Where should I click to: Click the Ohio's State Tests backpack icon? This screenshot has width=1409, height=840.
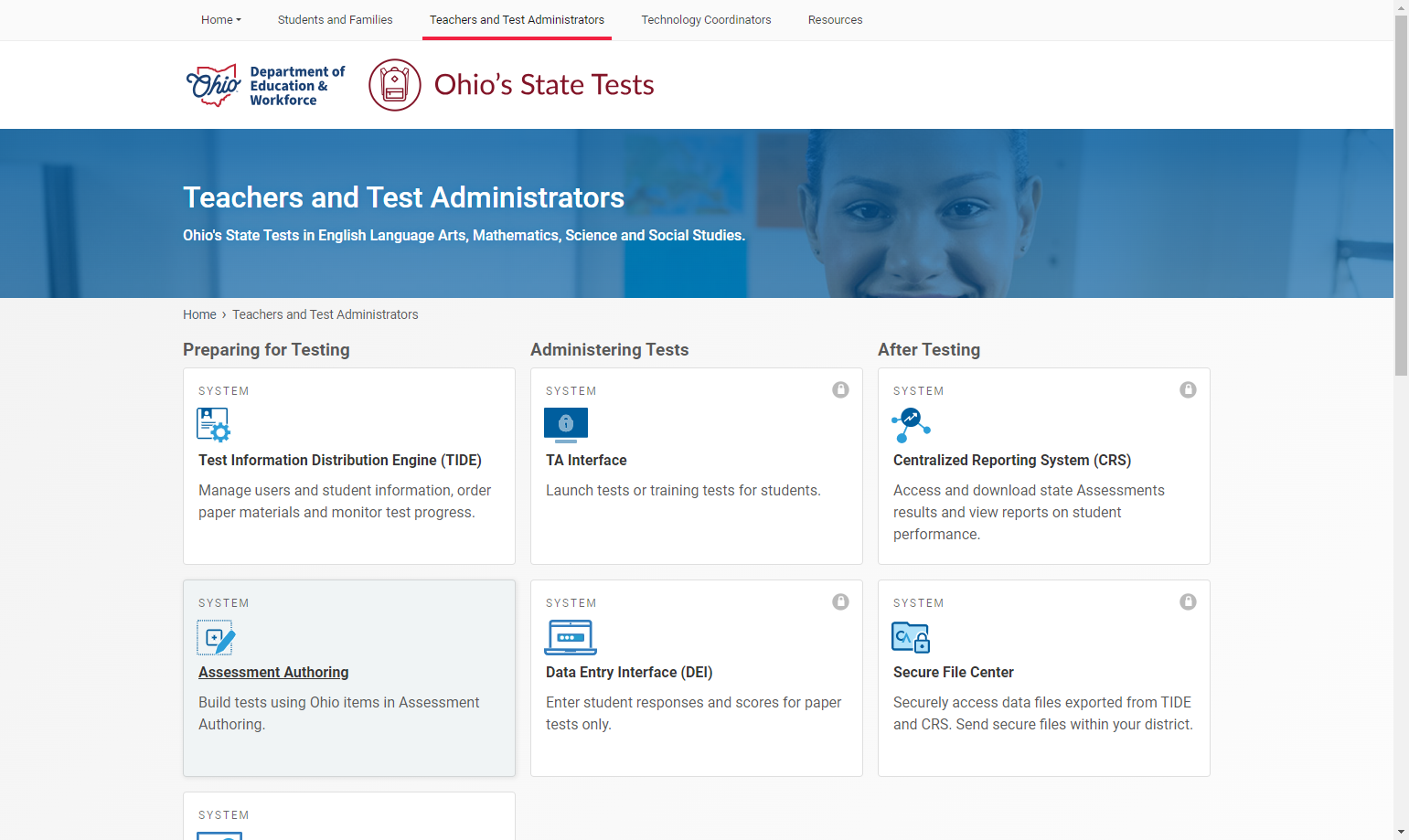tap(395, 85)
